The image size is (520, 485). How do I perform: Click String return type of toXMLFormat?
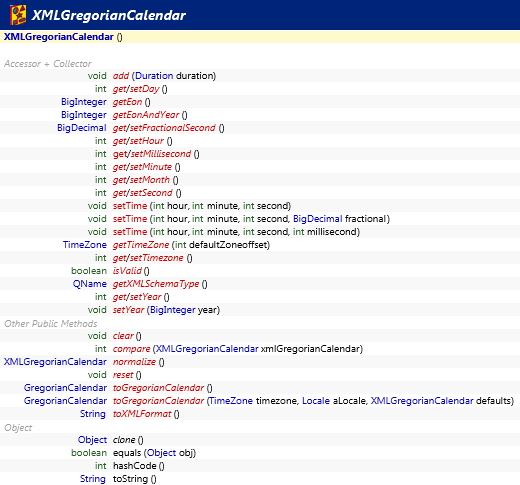(x=93, y=414)
